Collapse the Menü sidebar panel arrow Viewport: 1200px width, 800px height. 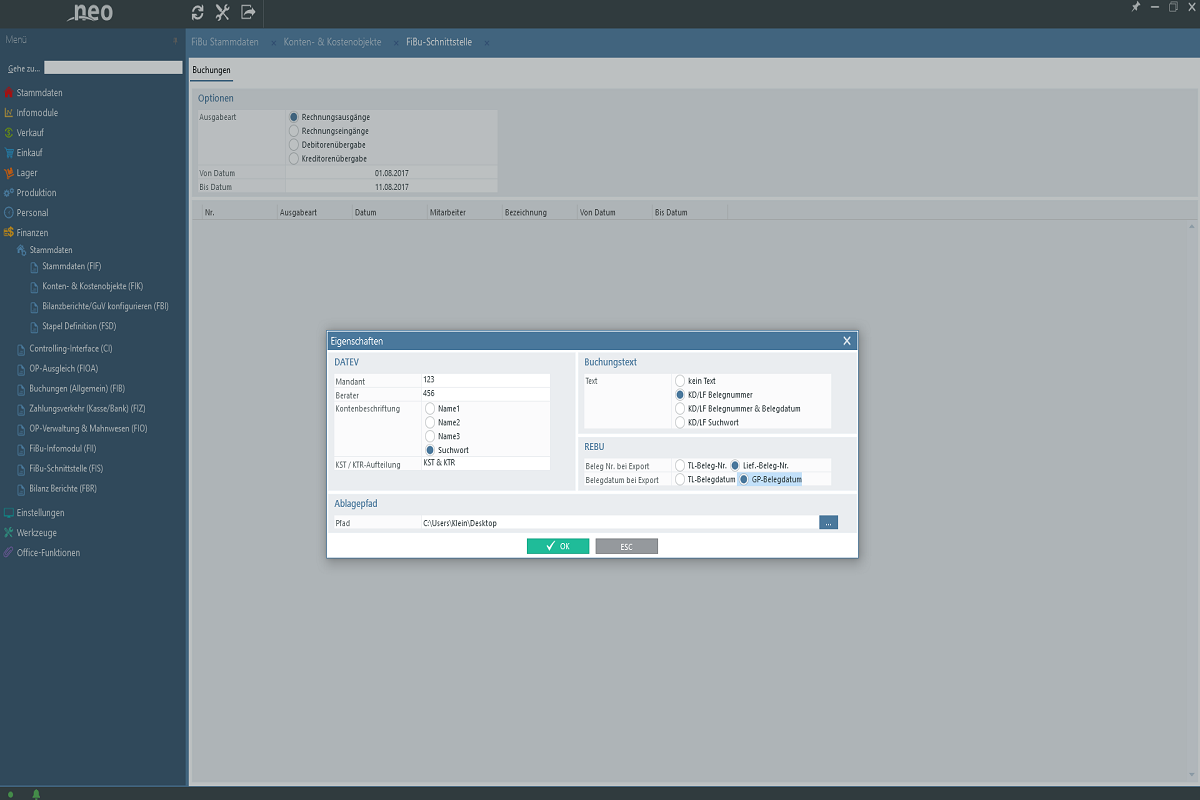(x=176, y=40)
